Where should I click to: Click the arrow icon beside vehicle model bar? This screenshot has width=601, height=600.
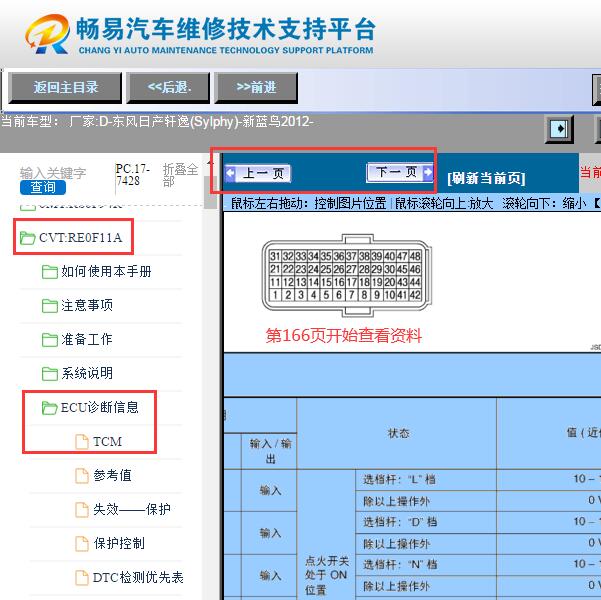point(559,128)
